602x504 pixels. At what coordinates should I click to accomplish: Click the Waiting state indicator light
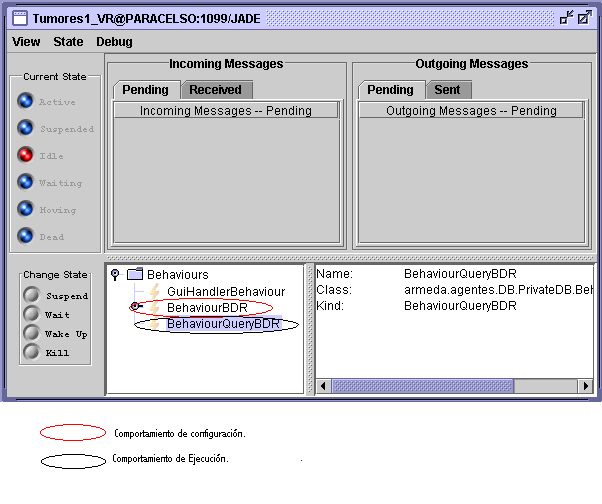coord(26,182)
